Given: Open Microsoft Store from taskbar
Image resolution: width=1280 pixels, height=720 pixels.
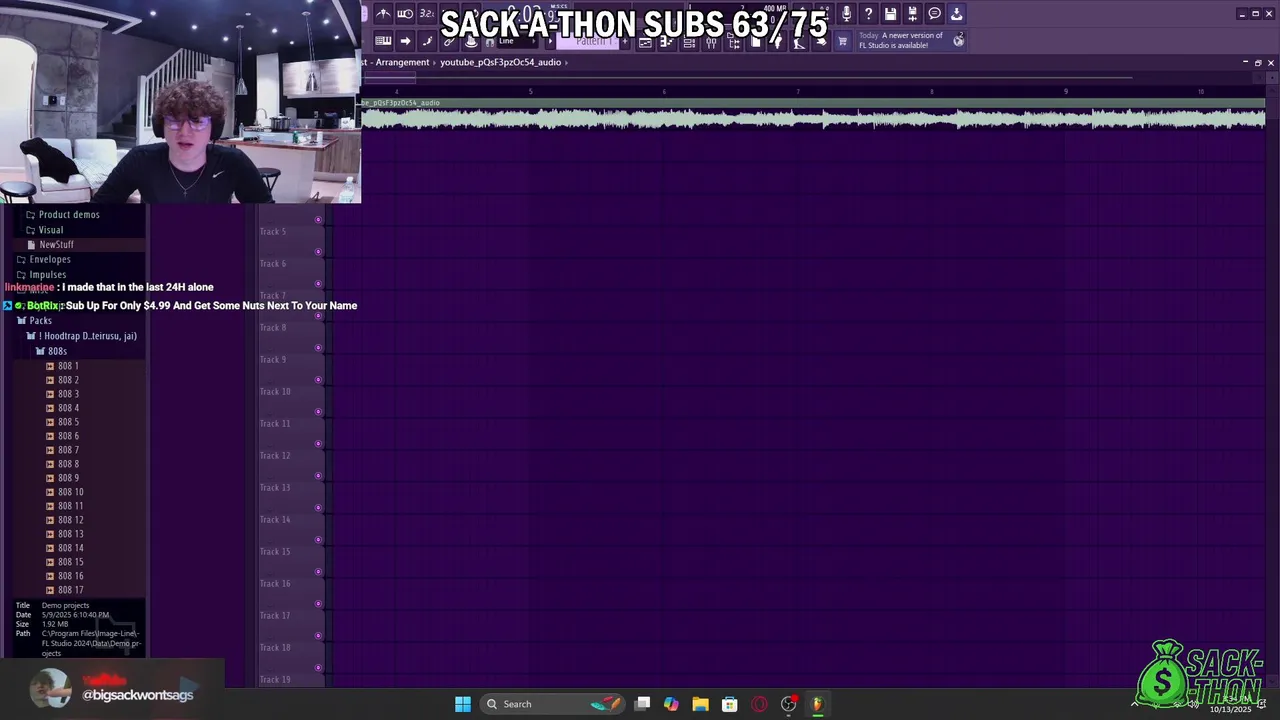Looking at the screenshot, I should click(x=729, y=704).
